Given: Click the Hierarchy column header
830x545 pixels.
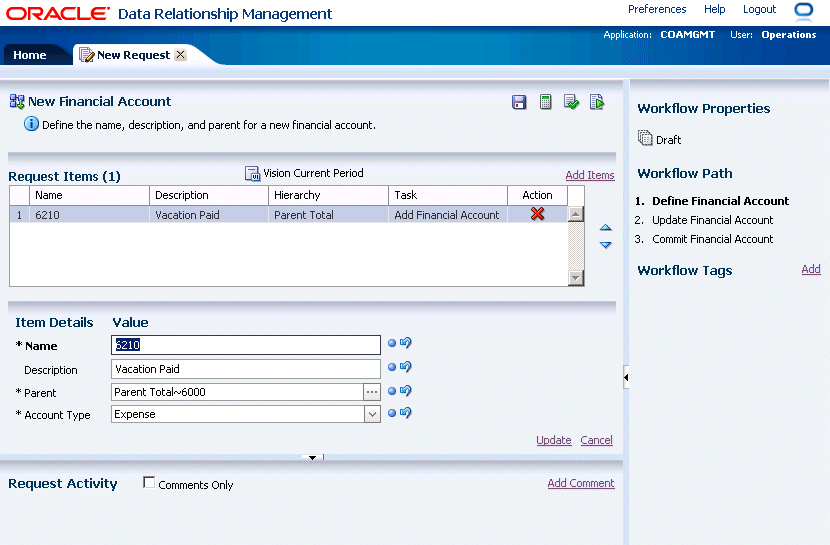Looking at the screenshot, I should 328,195.
